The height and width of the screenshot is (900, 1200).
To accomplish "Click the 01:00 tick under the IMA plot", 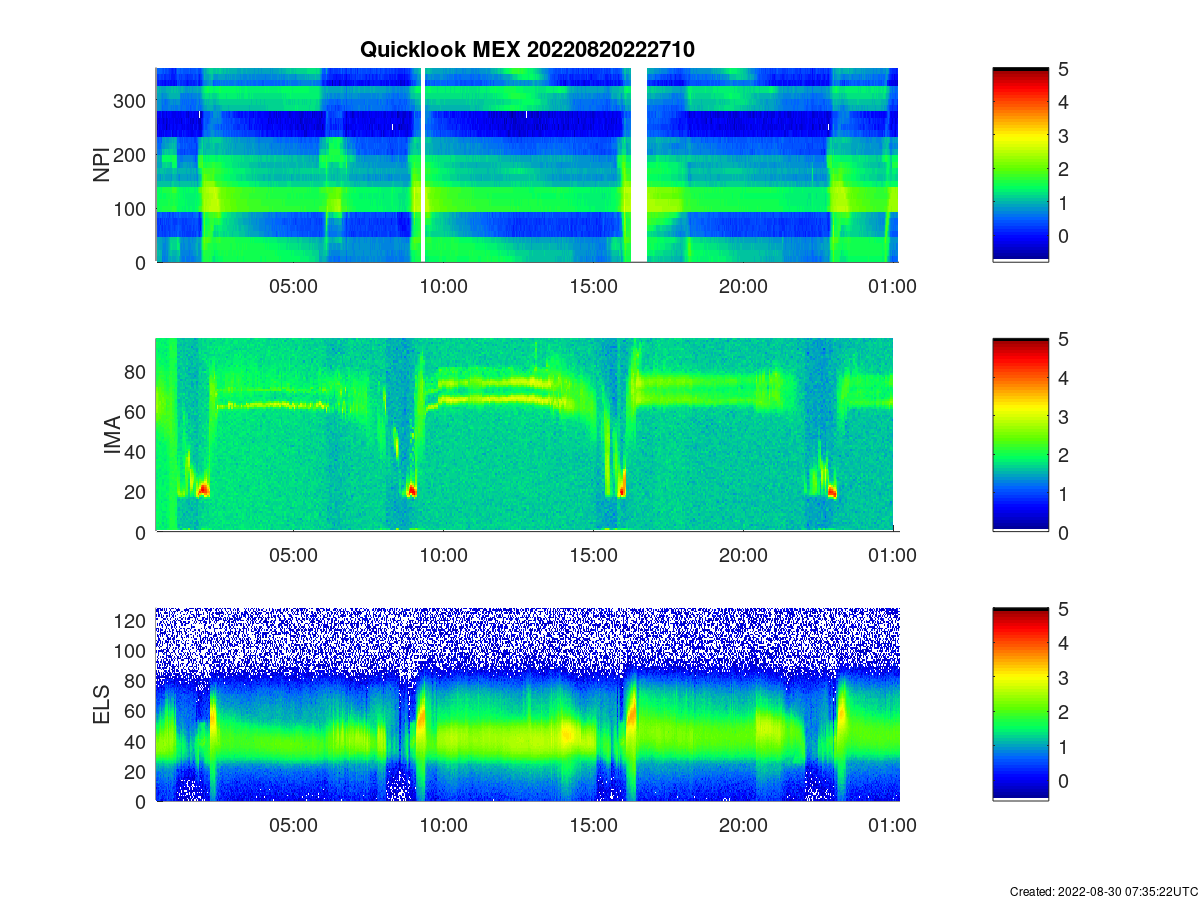I will click(892, 556).
